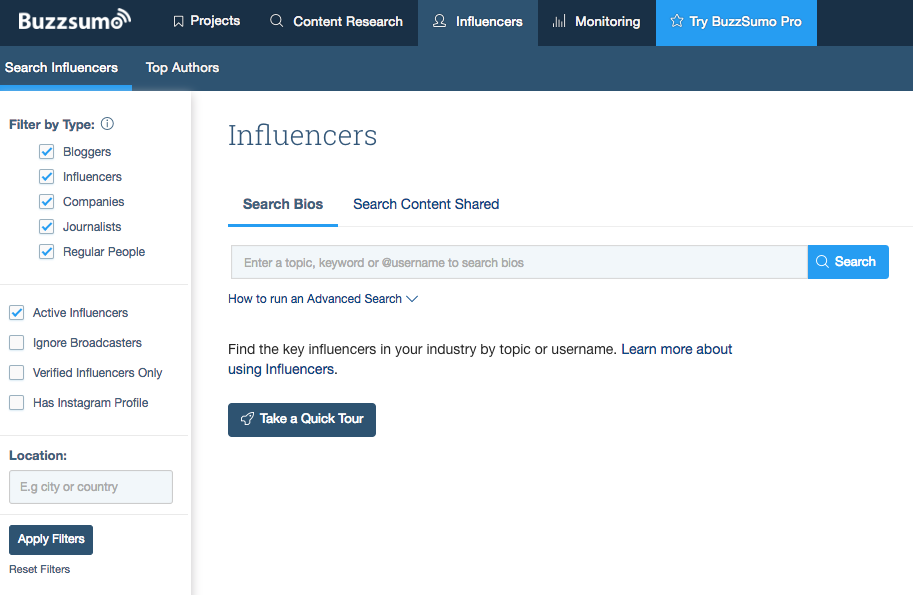
Task: Uncheck the Journalists checkbox
Action: 47,226
